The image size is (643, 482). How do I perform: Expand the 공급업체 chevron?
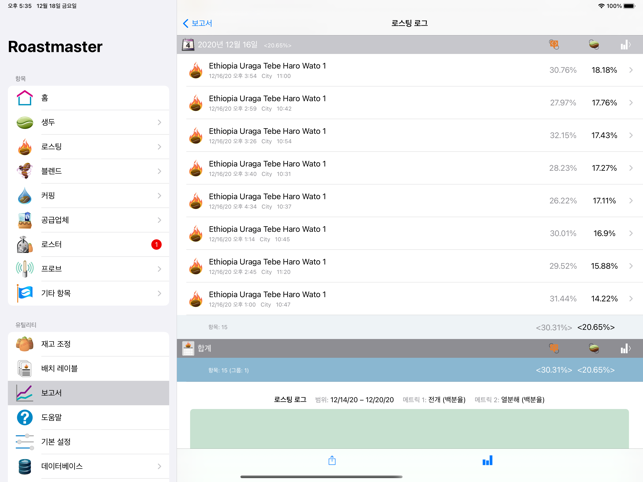(160, 220)
